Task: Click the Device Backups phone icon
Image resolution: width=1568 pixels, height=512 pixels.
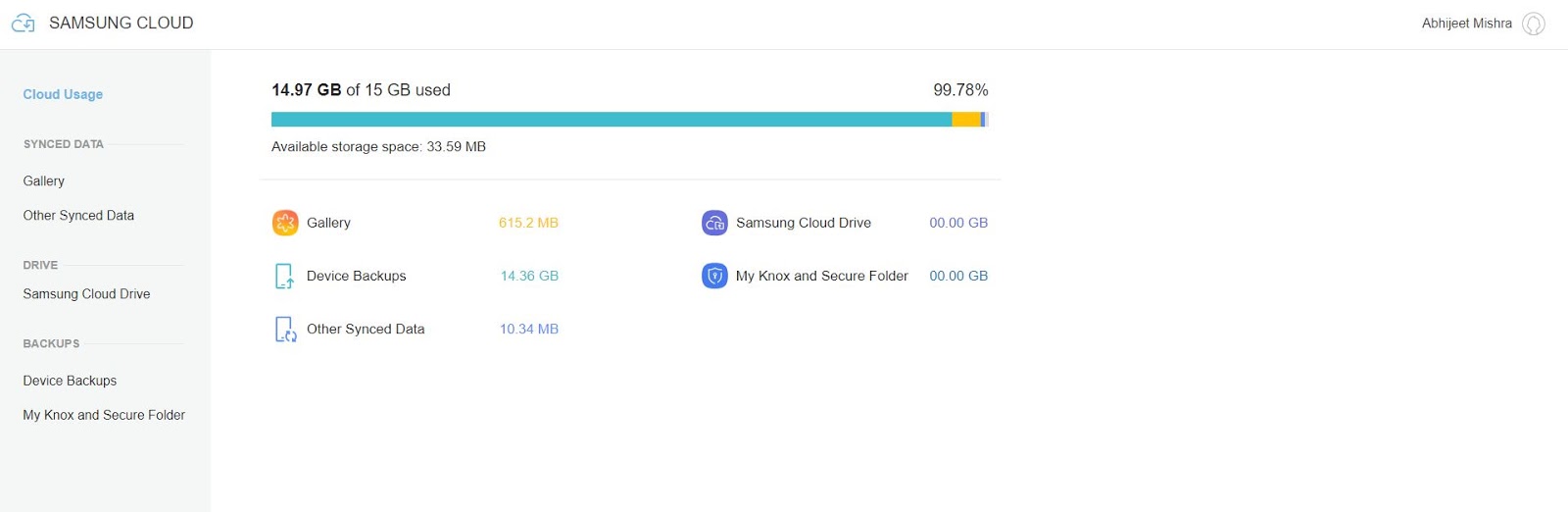Action: (x=284, y=276)
